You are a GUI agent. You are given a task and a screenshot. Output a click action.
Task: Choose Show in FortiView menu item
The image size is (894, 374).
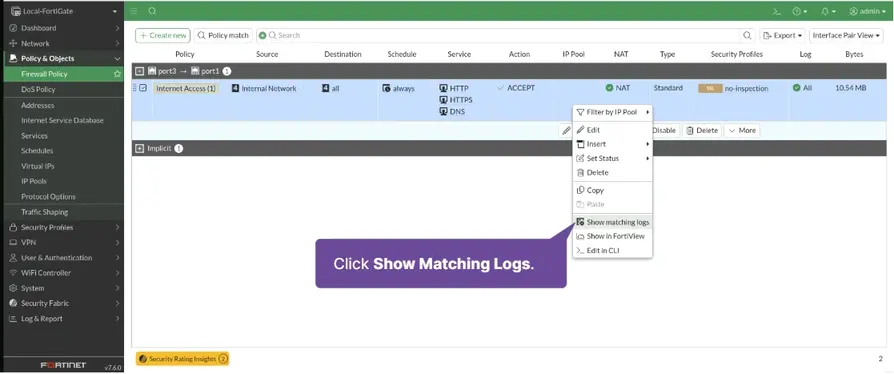pos(612,236)
